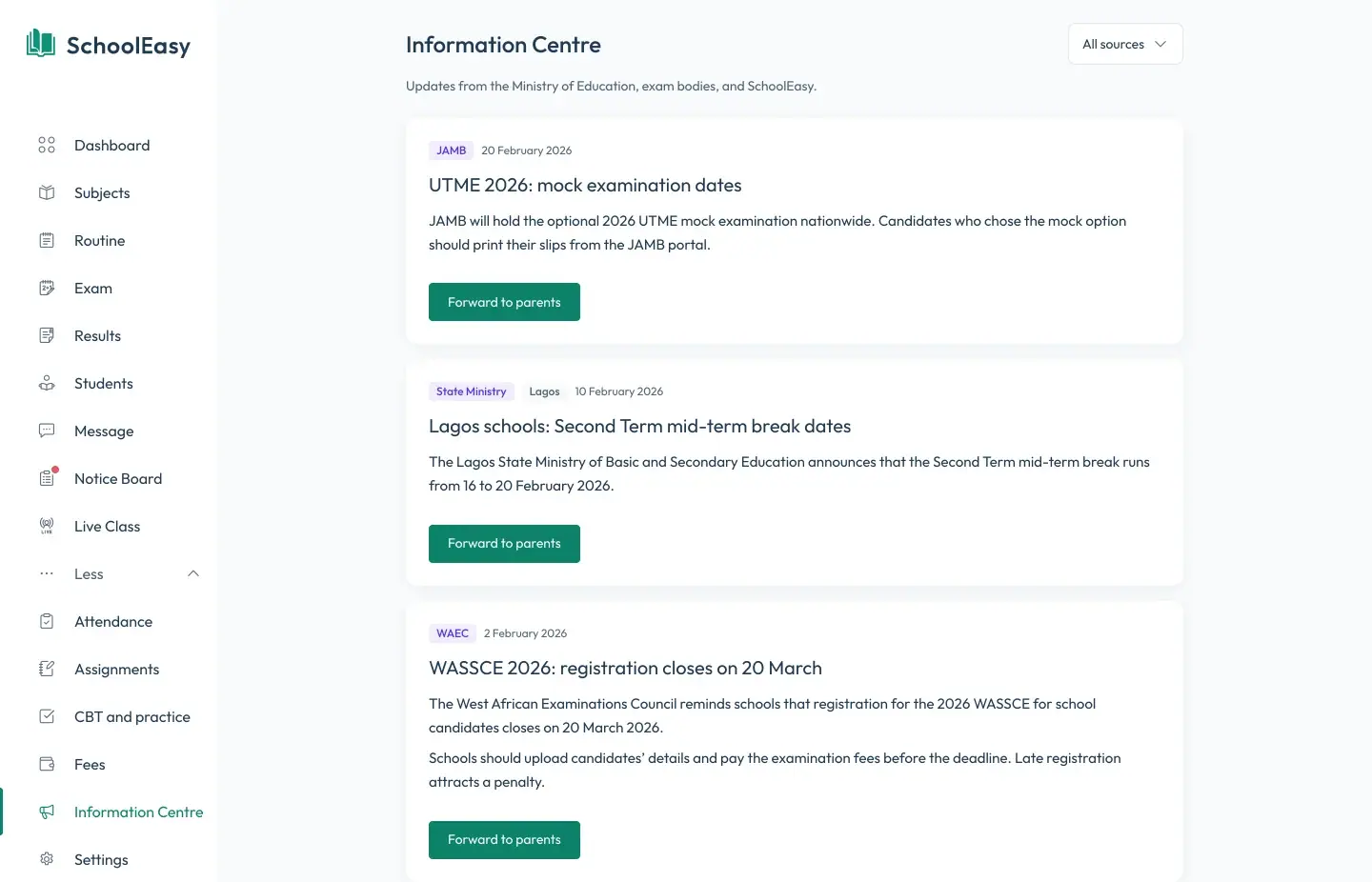Navigate to Students page
Screen dimensions: 1372x882
(104, 383)
